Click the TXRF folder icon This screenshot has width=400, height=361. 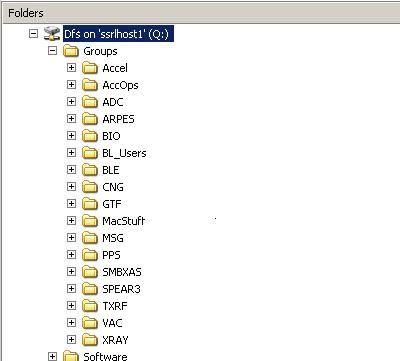(x=90, y=306)
